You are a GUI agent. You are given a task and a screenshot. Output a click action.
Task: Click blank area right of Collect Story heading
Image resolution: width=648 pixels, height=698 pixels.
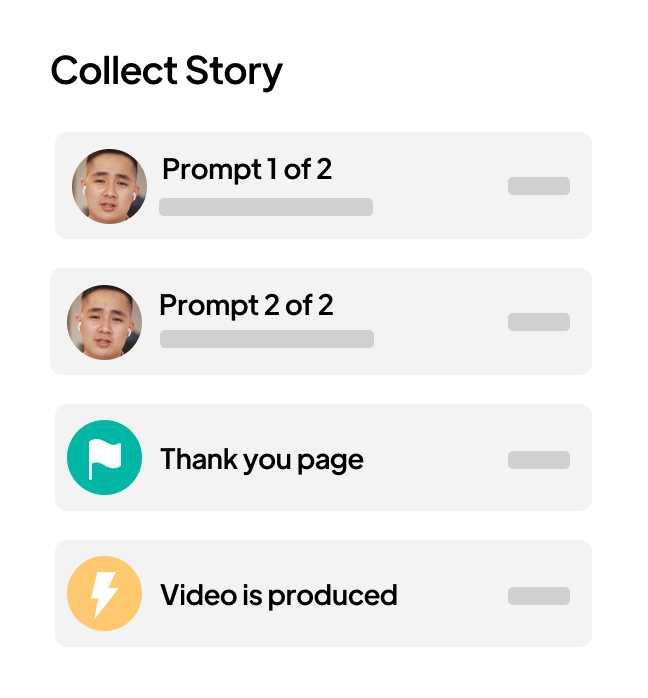click(450, 71)
